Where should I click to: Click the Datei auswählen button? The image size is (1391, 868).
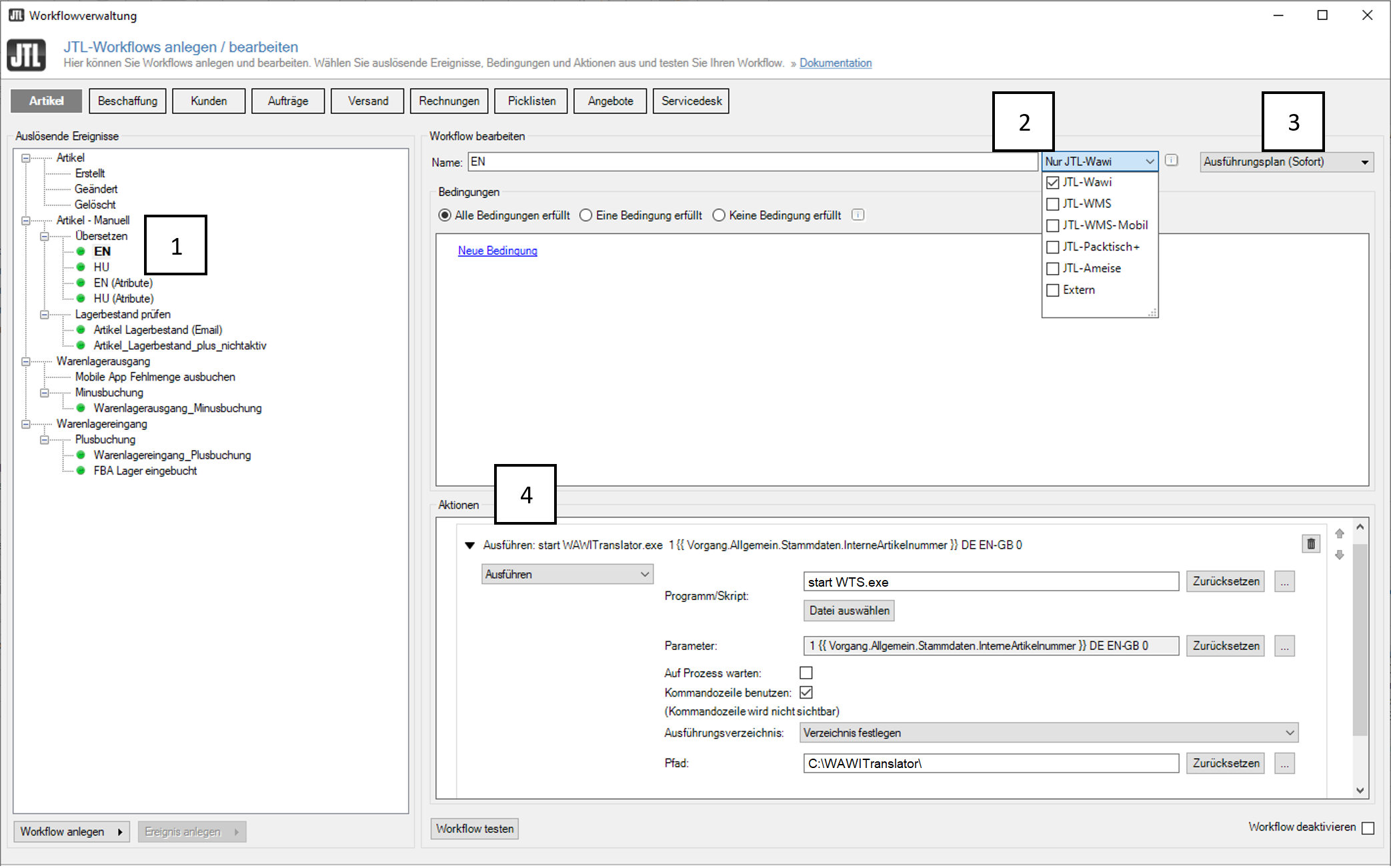click(x=849, y=611)
